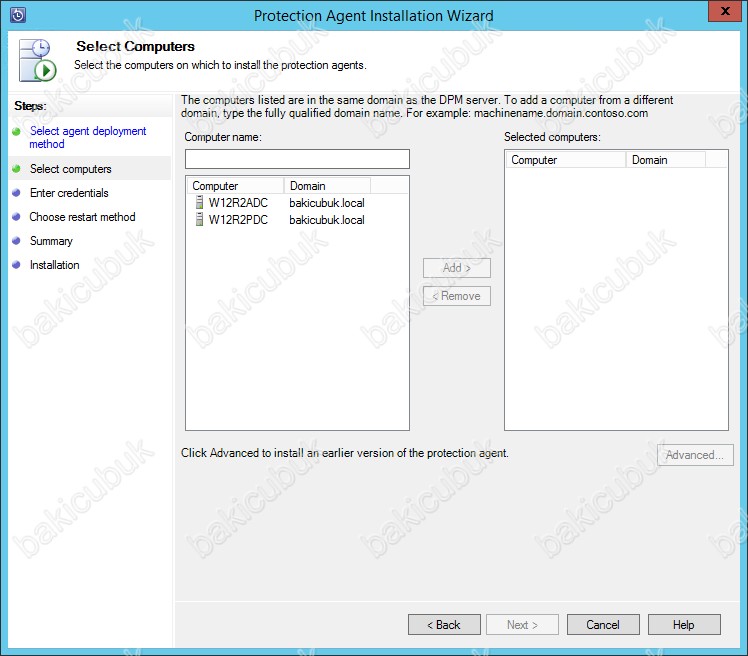Click blue bullet beside Enter credentials step
The height and width of the screenshot is (656, 748).
pos(16,193)
